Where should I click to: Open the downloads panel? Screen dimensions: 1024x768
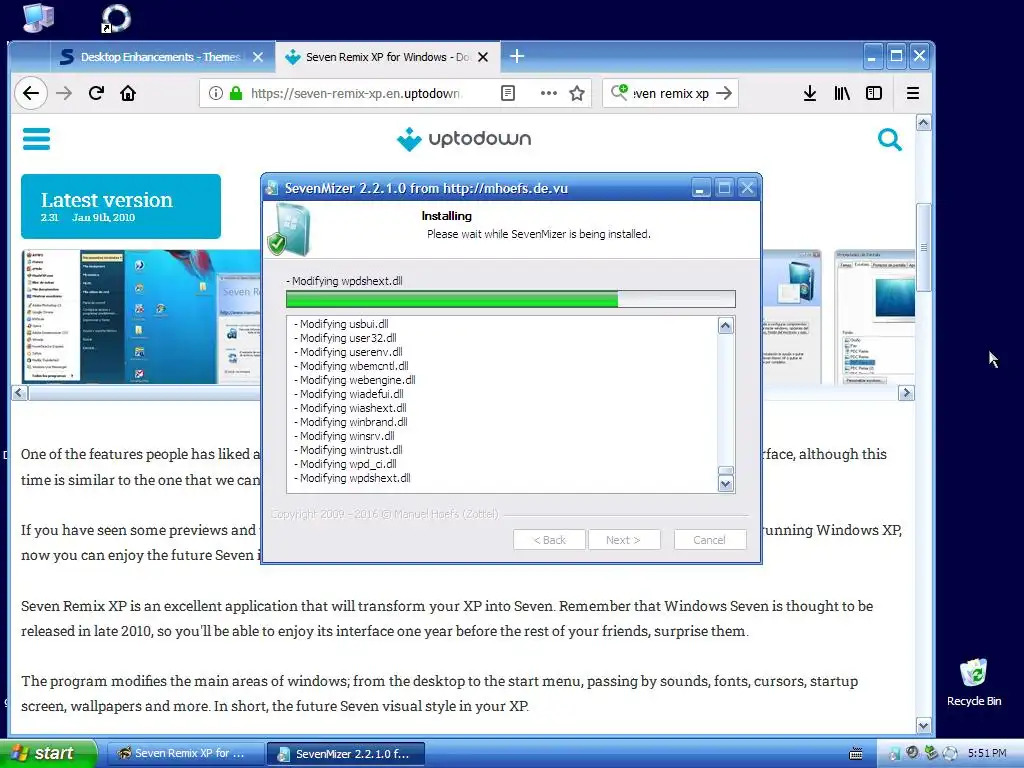pos(810,93)
